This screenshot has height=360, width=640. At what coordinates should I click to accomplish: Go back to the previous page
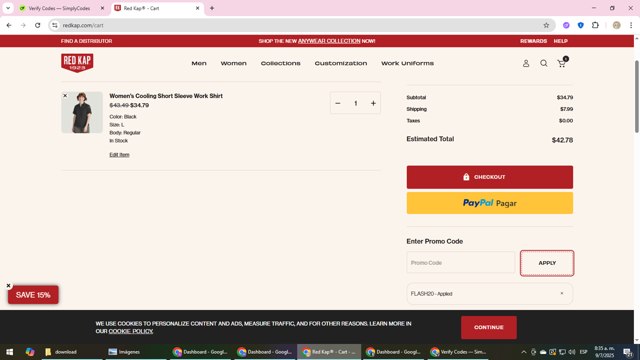pos(9,25)
